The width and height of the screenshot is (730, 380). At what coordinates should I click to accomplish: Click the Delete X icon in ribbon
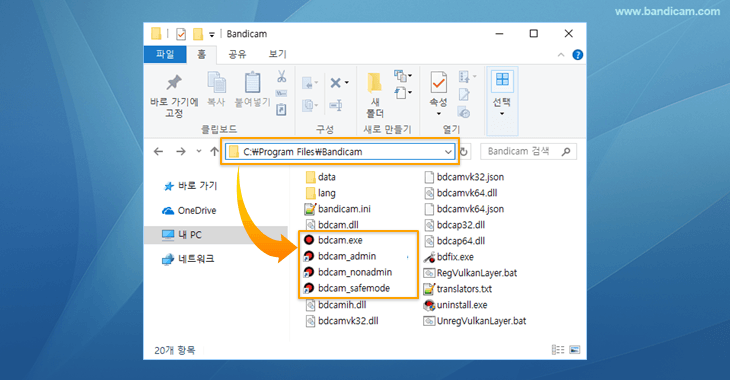[x=335, y=83]
